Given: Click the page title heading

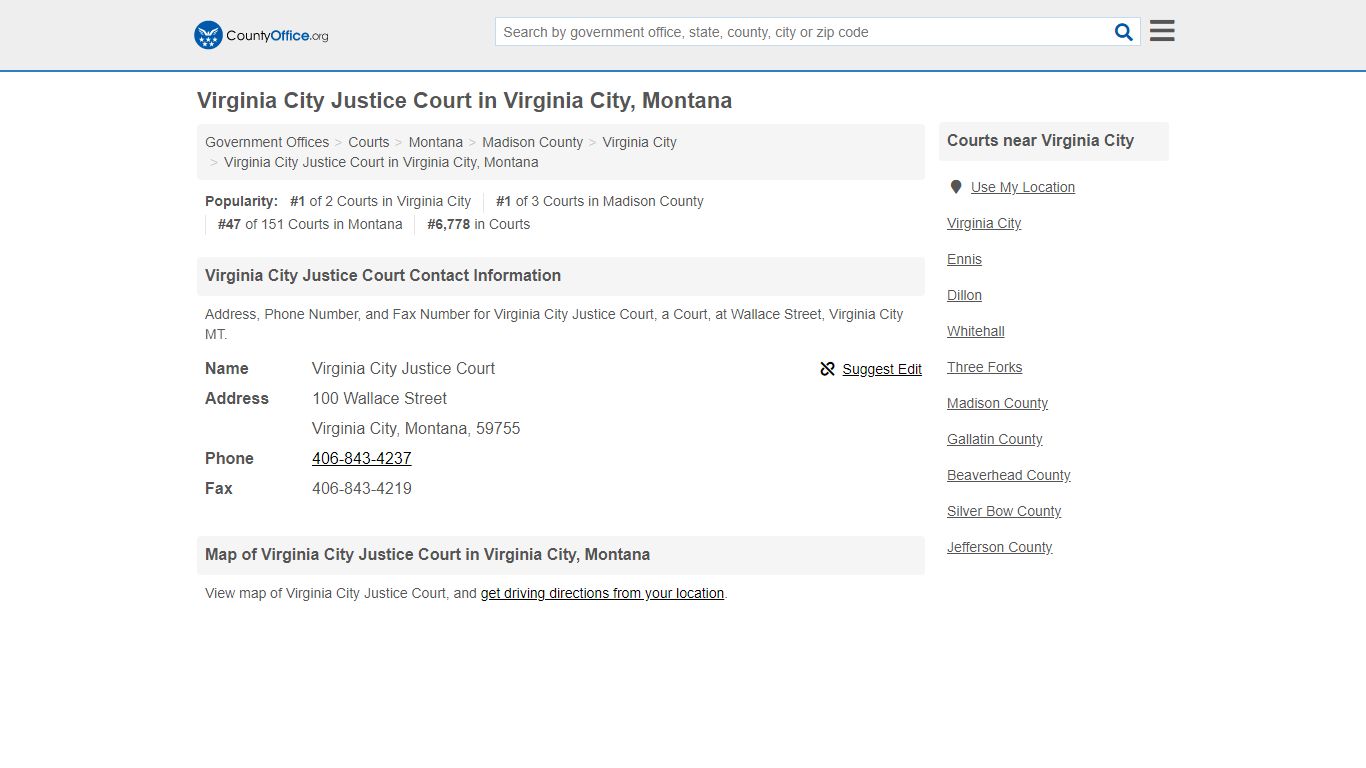Looking at the screenshot, I should click(x=464, y=101).
